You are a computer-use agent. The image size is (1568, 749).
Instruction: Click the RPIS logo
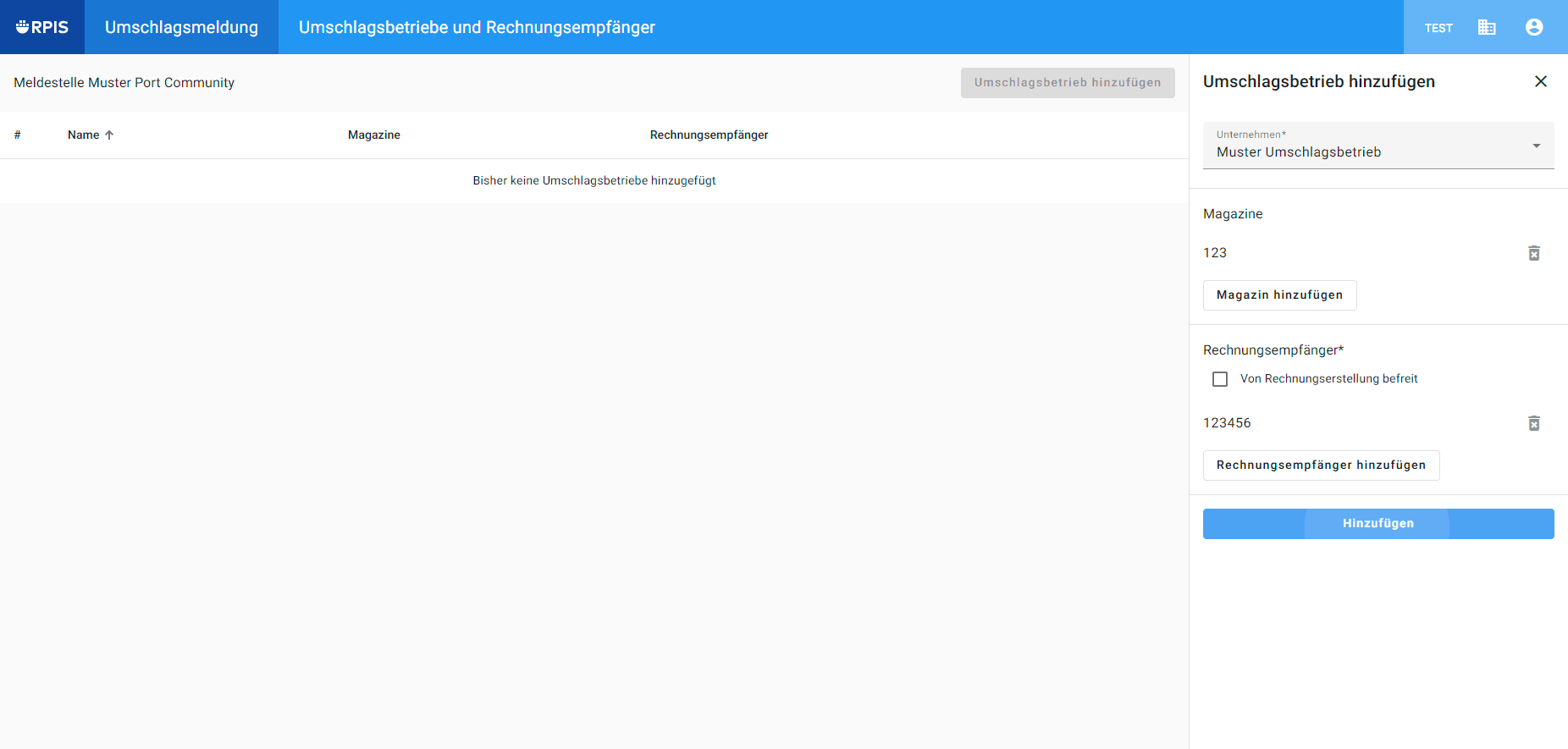coord(42,27)
